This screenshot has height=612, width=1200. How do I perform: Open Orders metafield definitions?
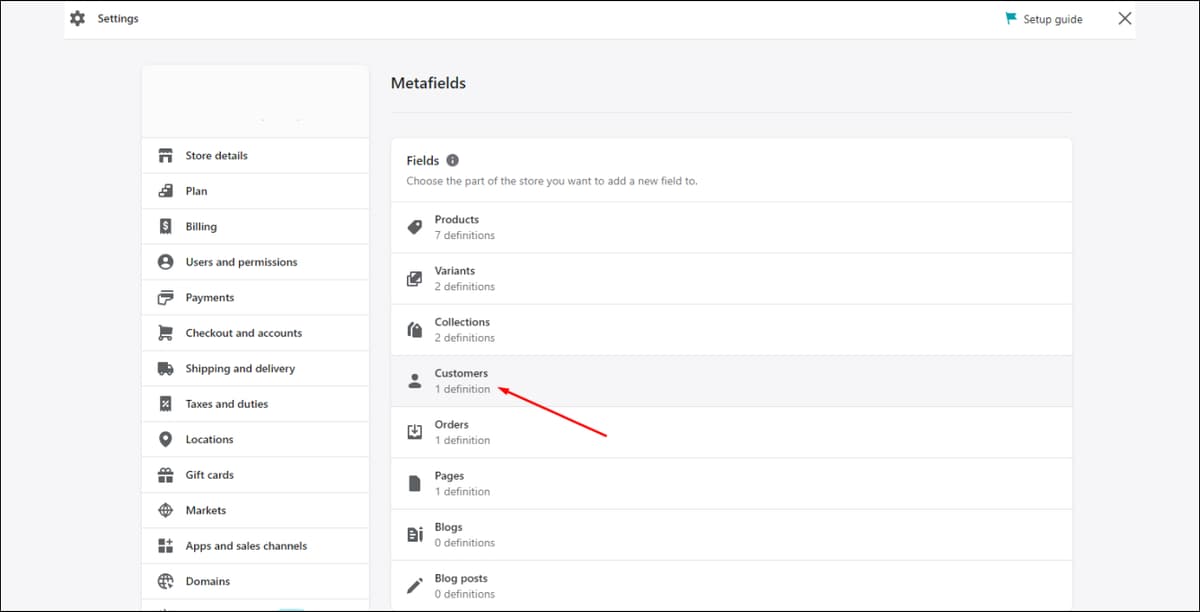[731, 433]
